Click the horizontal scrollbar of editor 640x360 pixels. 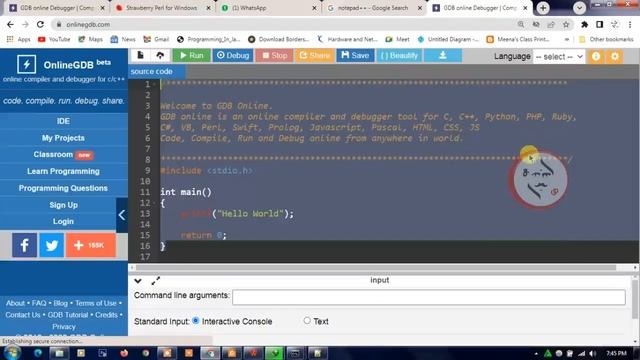pyautogui.click(x=376, y=267)
